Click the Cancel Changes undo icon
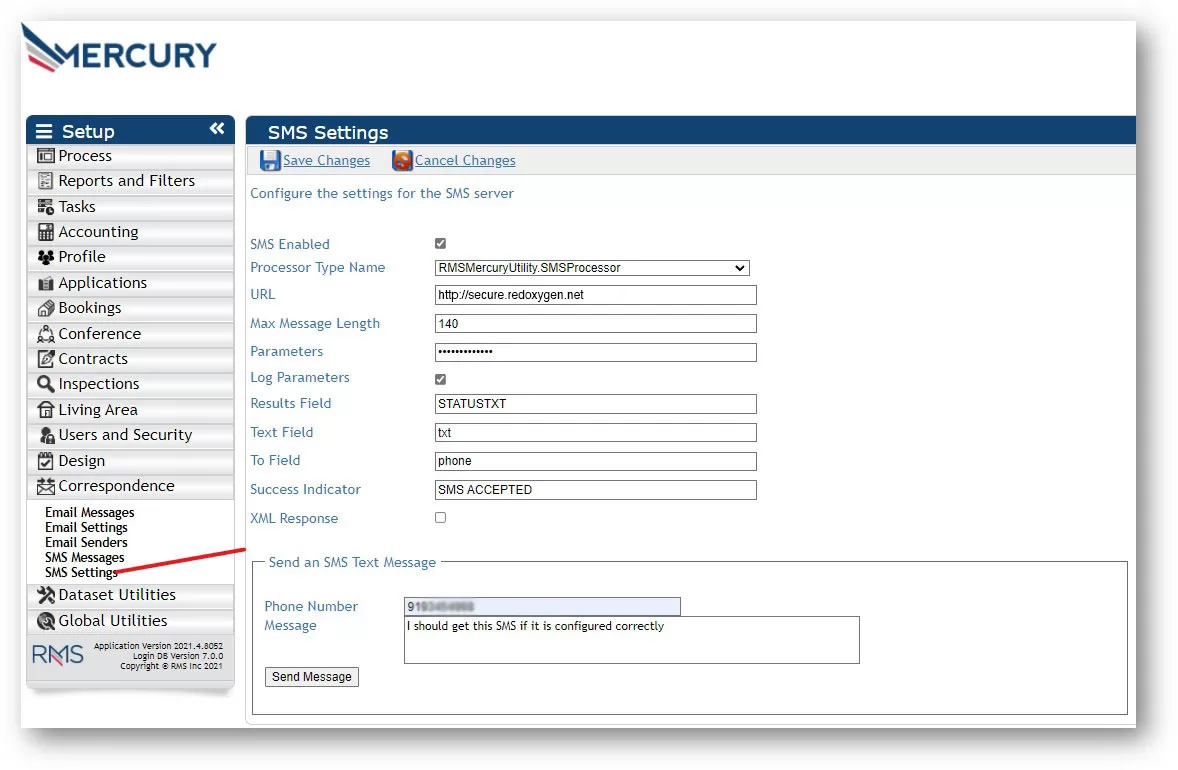Viewport: 1178px width, 770px height. pos(403,161)
